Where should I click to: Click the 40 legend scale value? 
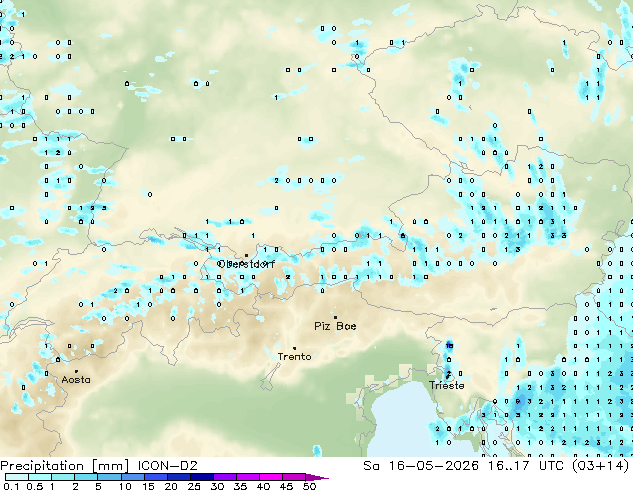tap(263, 486)
